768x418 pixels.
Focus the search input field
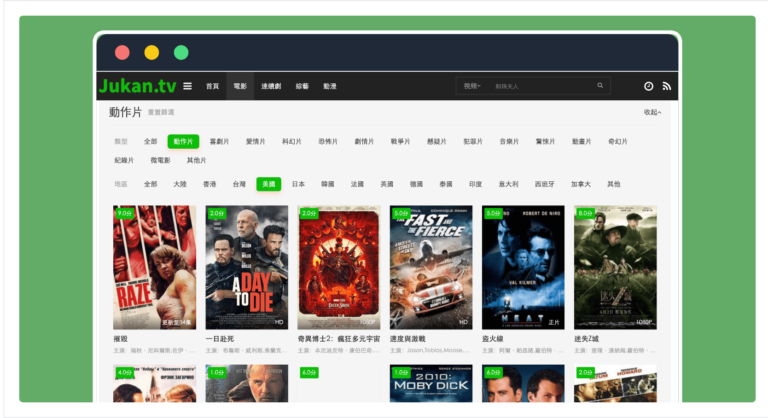(541, 86)
